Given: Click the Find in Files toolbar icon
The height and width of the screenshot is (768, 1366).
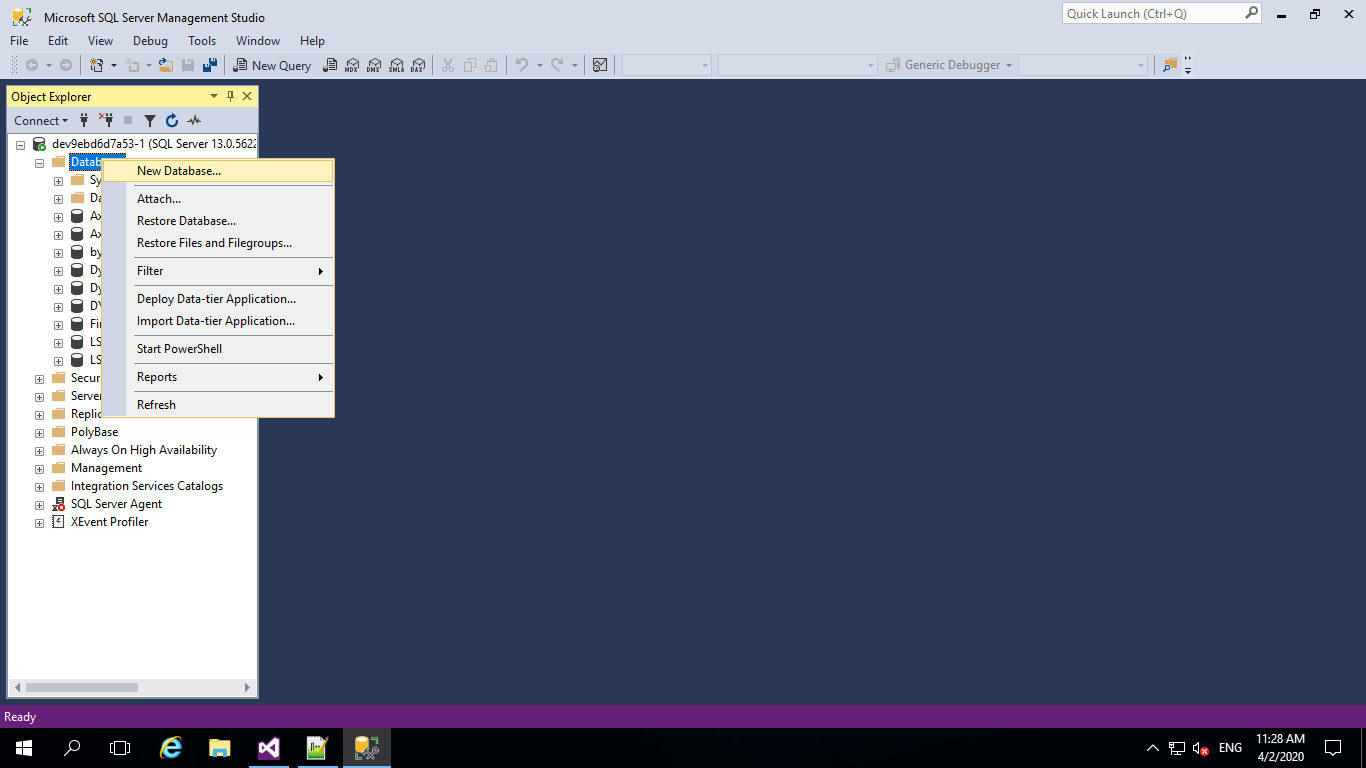Looking at the screenshot, I should coord(1170,65).
